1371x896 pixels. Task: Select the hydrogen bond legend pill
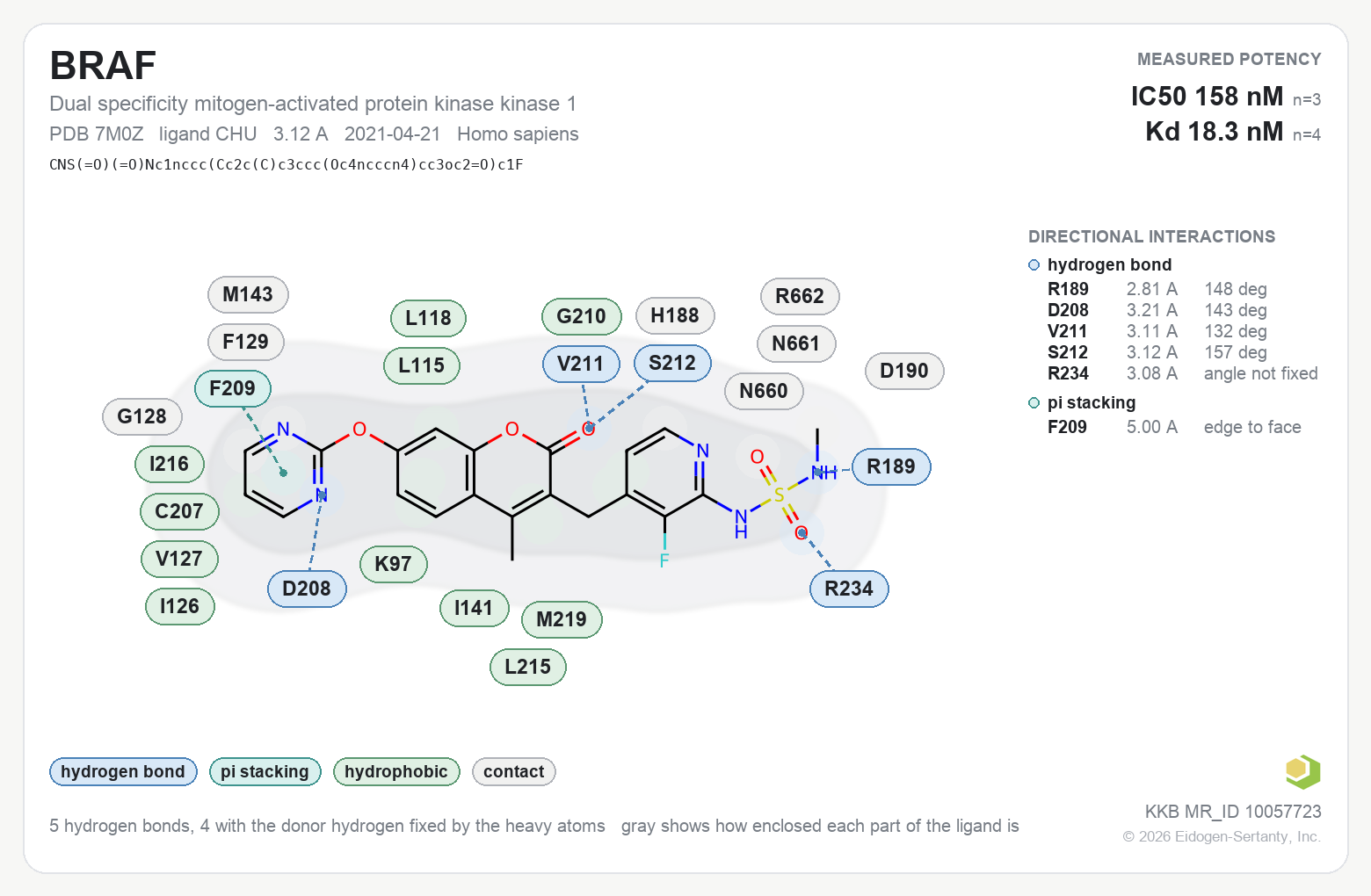point(123,772)
